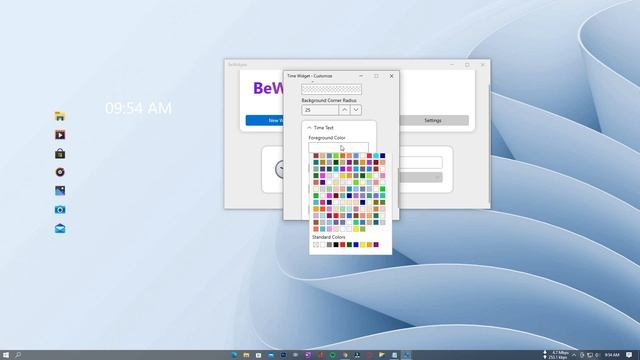Launch the Movies & TV shortcut icon
The width and height of the screenshot is (640, 360).
click(60, 135)
